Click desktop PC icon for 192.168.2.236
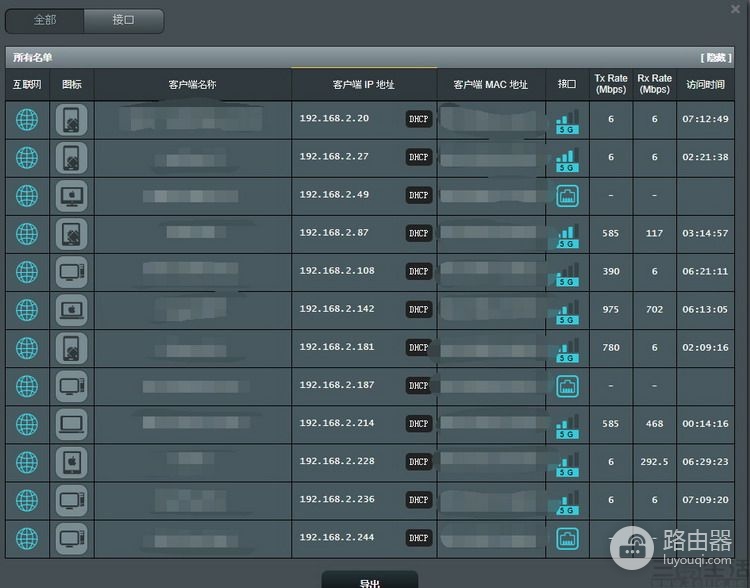Viewport: 750px width, 588px height. click(72, 500)
